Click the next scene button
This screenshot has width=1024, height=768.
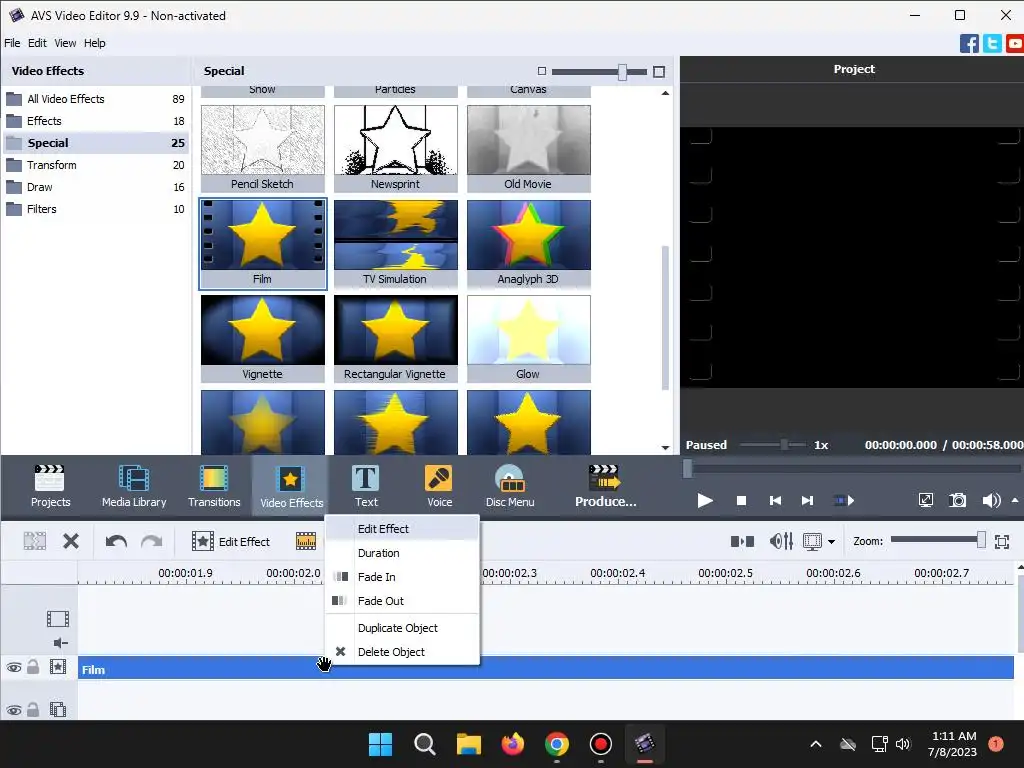(844, 500)
